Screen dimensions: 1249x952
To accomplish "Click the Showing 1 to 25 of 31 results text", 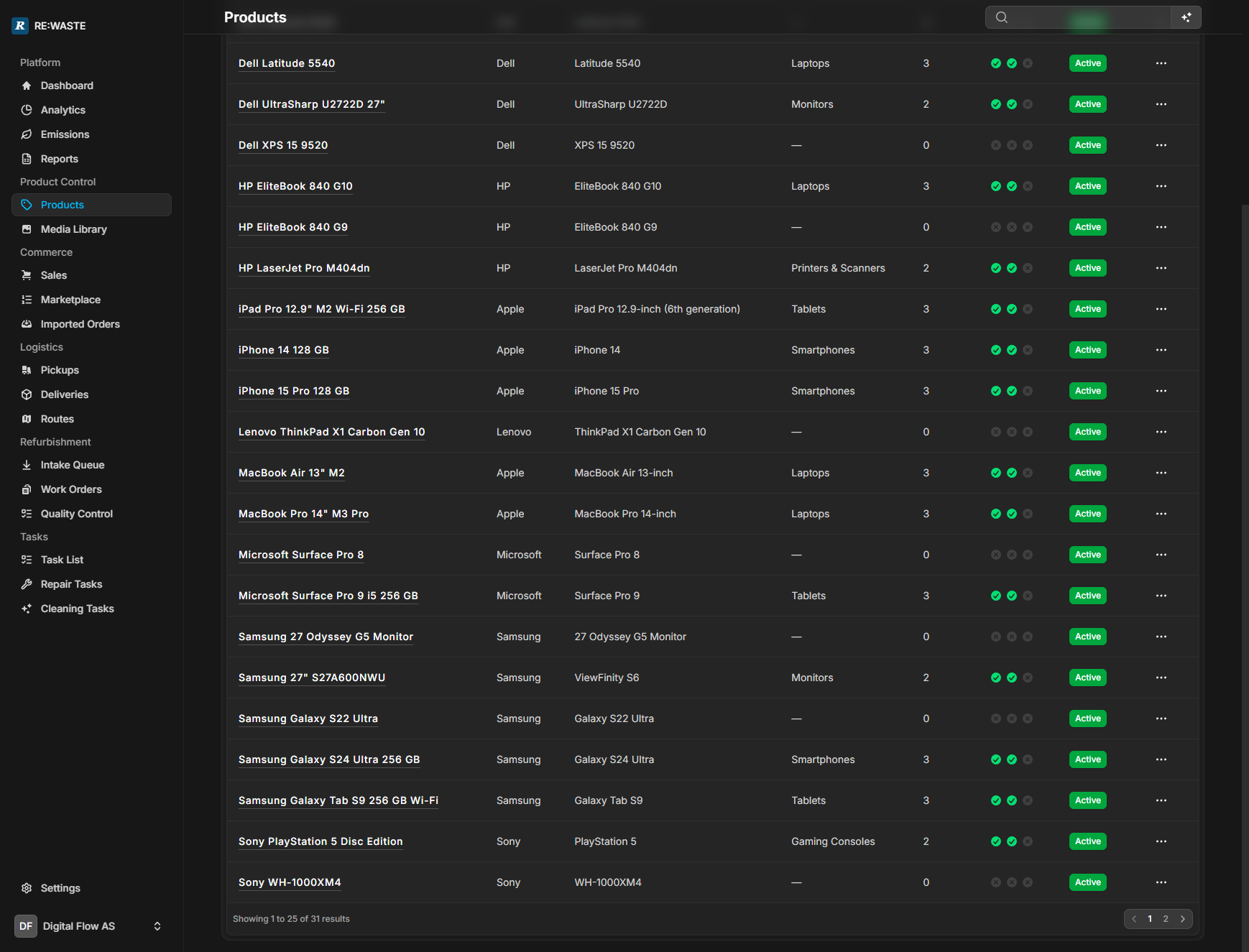I will (x=291, y=919).
